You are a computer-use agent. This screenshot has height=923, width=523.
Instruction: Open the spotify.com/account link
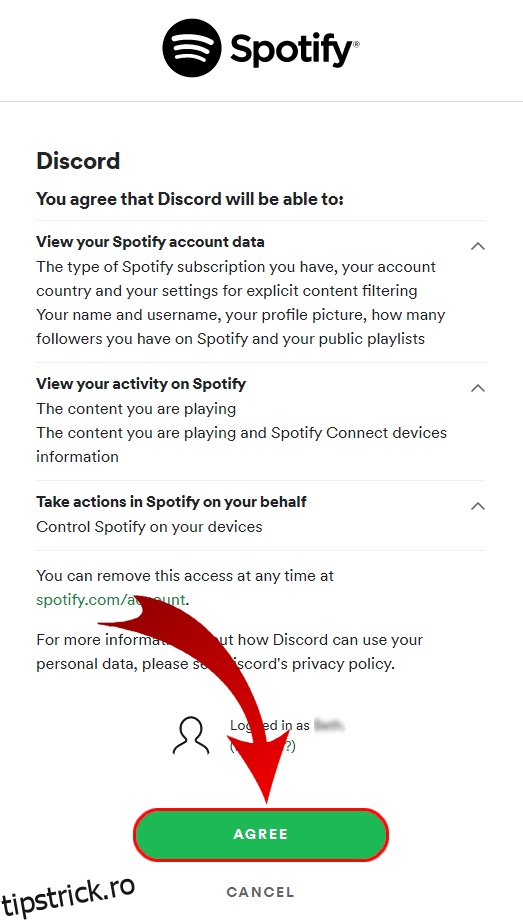tap(111, 600)
